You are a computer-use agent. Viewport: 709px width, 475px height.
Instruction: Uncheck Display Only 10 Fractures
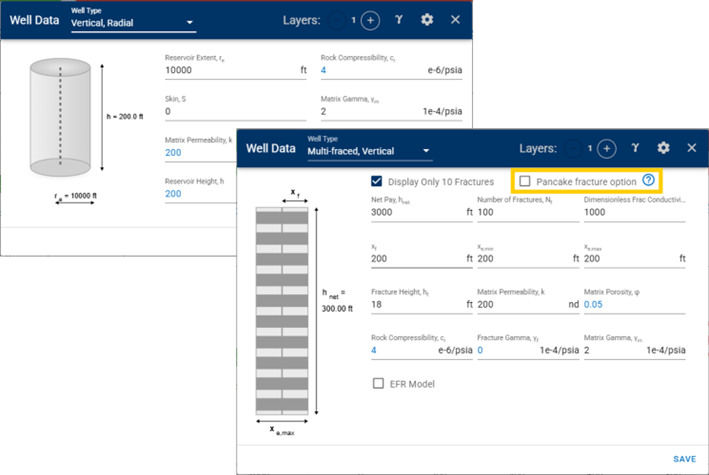pos(377,181)
